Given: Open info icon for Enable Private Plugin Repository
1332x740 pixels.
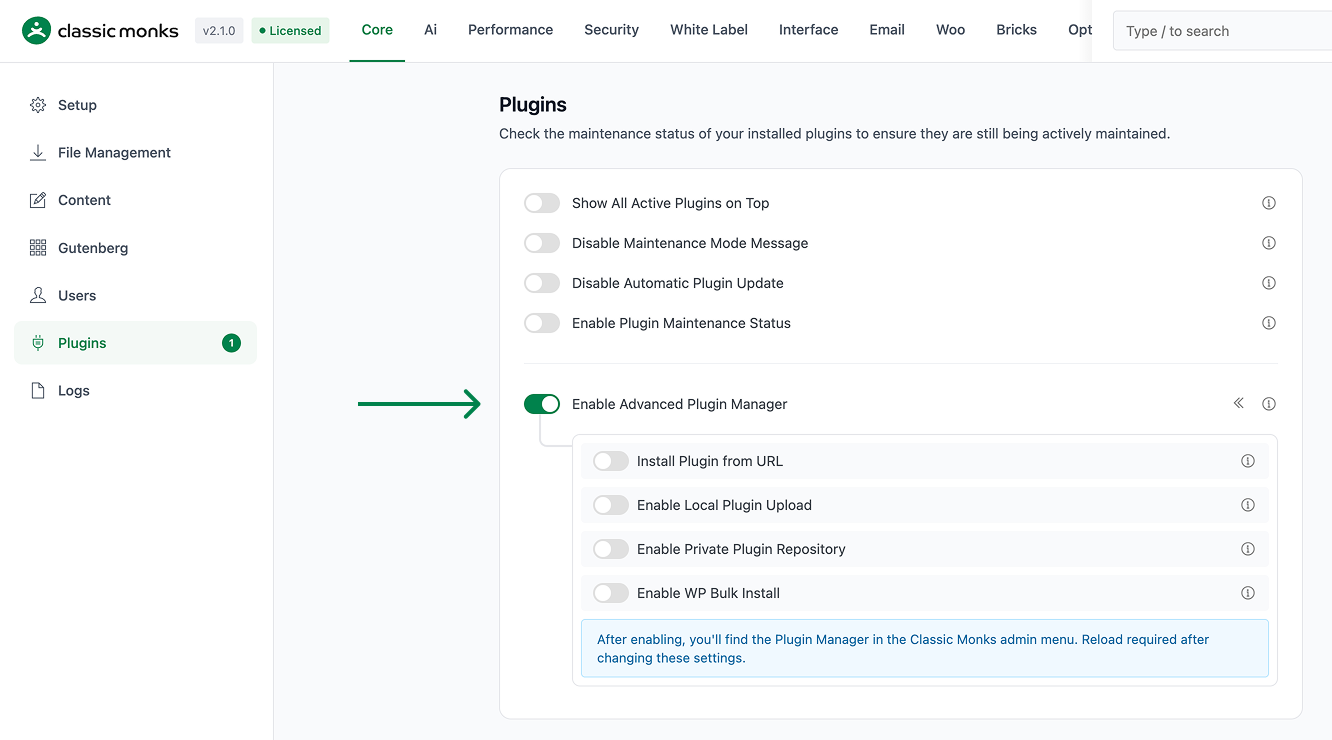Looking at the screenshot, I should 1248,549.
